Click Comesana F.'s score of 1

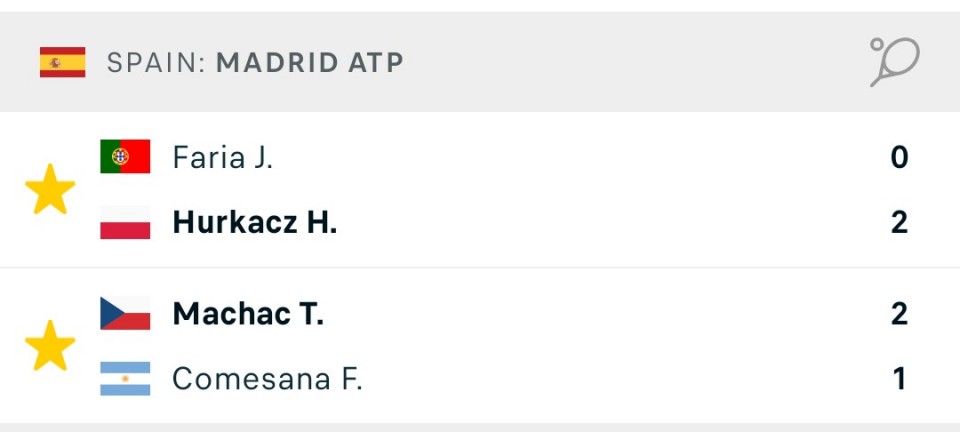coord(899,379)
